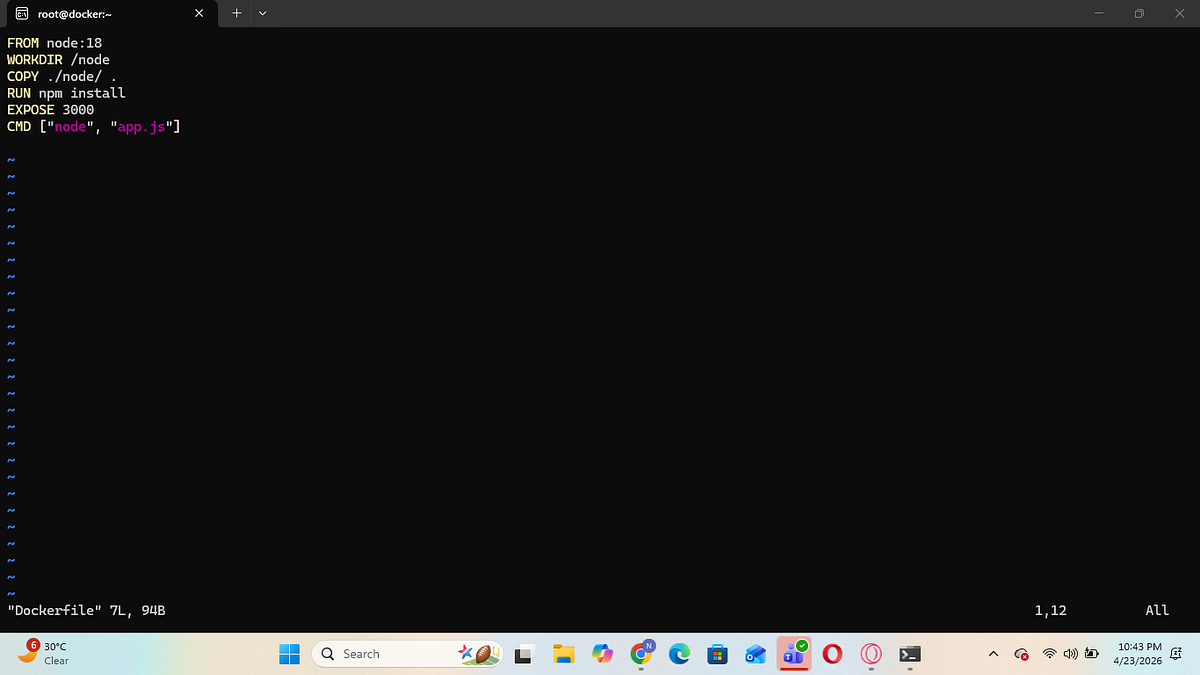
Task: Click the taskbar Search box
Action: click(x=408, y=654)
